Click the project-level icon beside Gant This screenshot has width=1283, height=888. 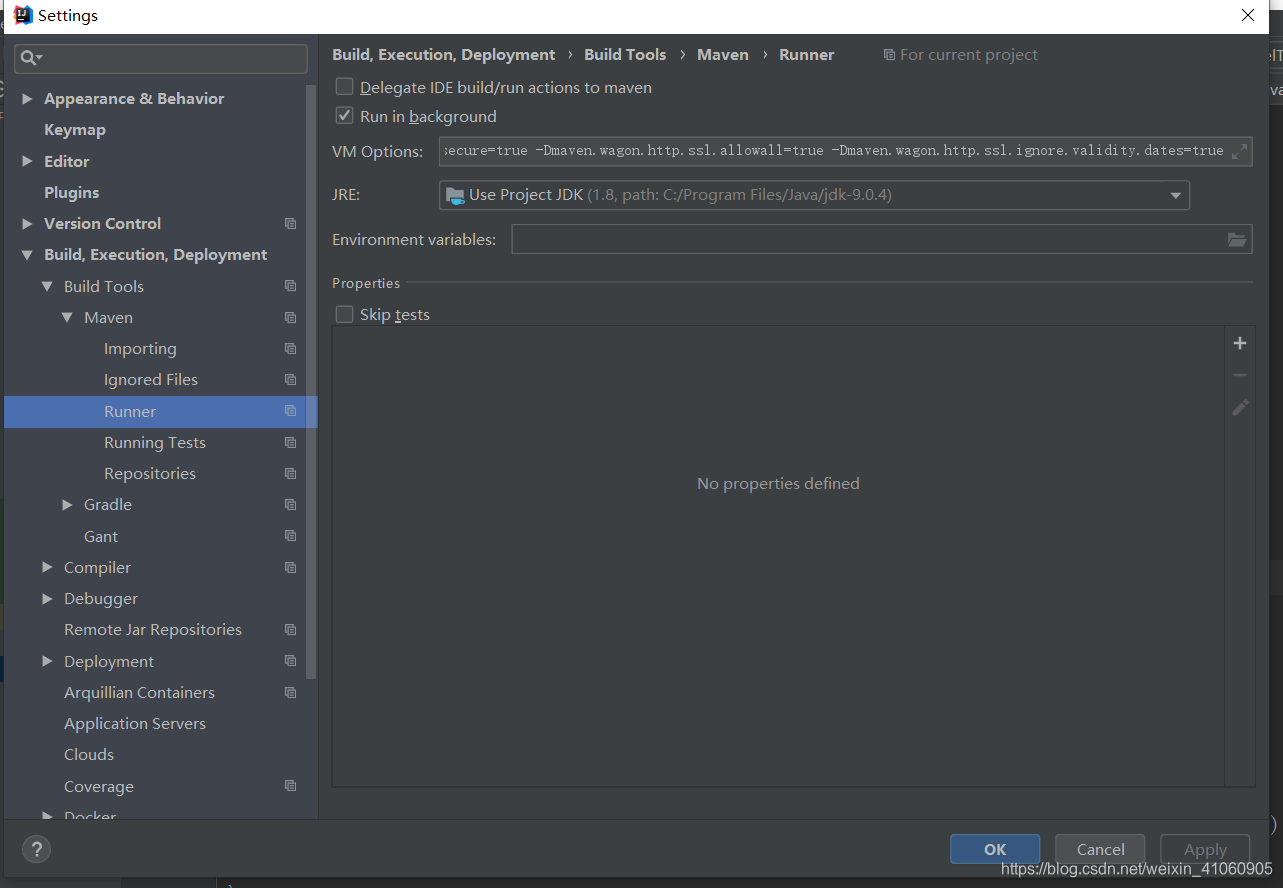290,536
